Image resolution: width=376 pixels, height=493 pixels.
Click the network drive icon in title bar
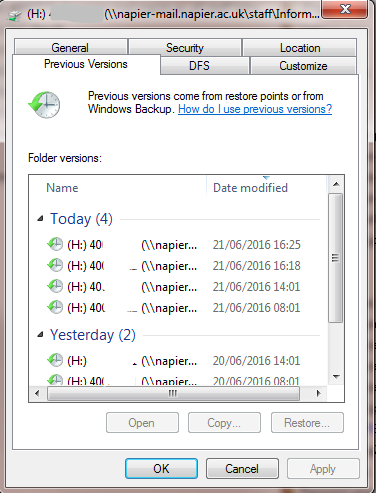[13, 15]
